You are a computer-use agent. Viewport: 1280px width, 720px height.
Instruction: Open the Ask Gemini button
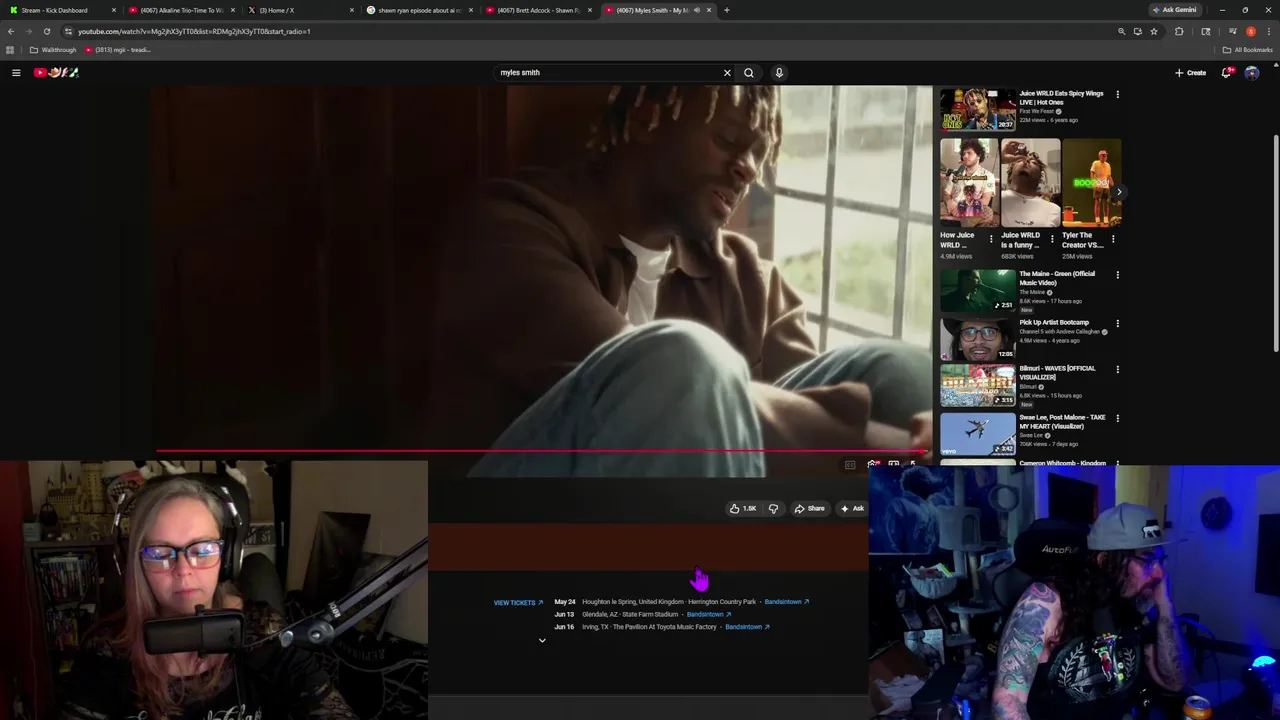coord(1174,10)
